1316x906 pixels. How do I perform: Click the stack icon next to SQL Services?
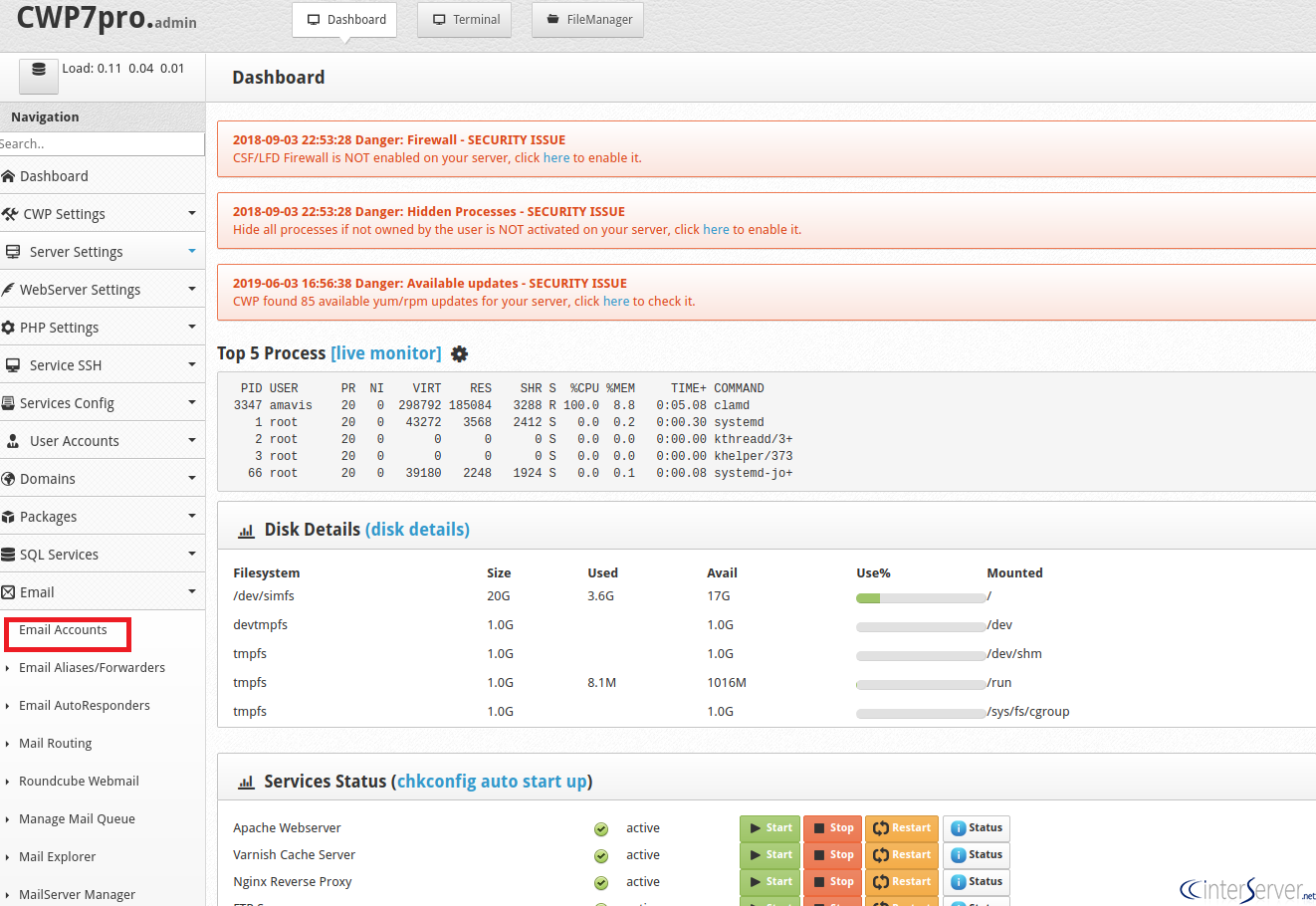[x=8, y=555]
